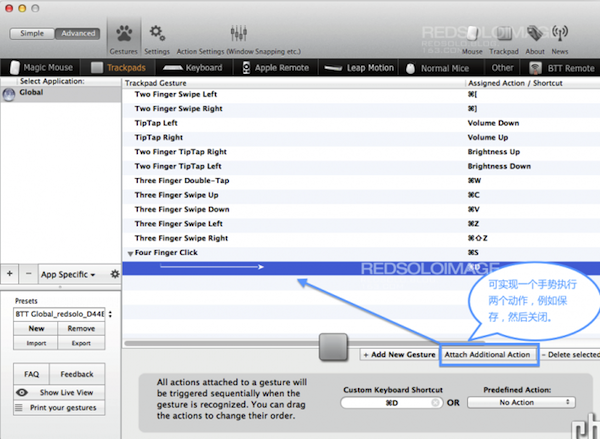Select the TipTap Left gesture row
The image size is (600, 439).
point(361,123)
